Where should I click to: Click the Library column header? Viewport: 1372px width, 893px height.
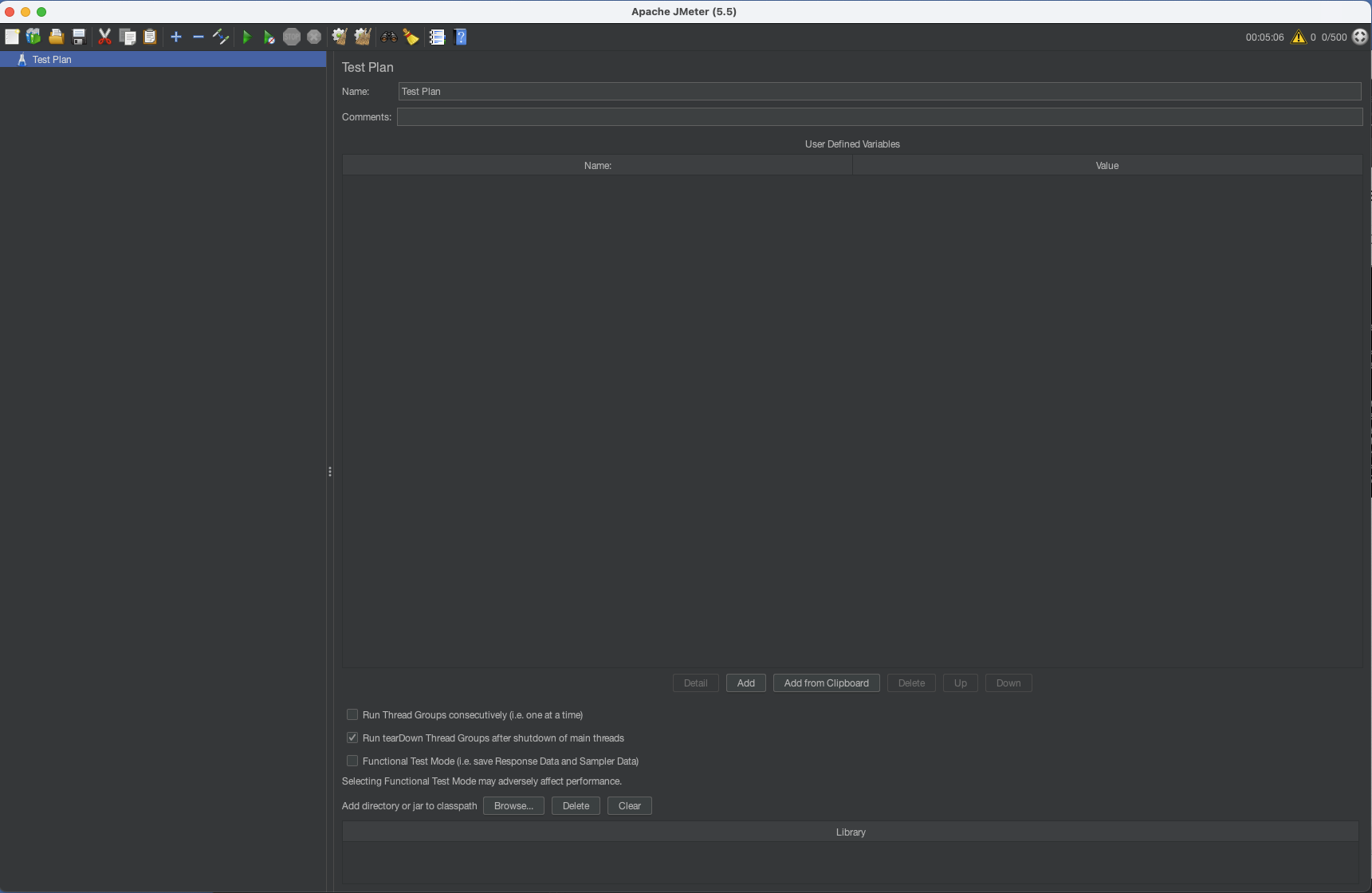(x=851, y=832)
